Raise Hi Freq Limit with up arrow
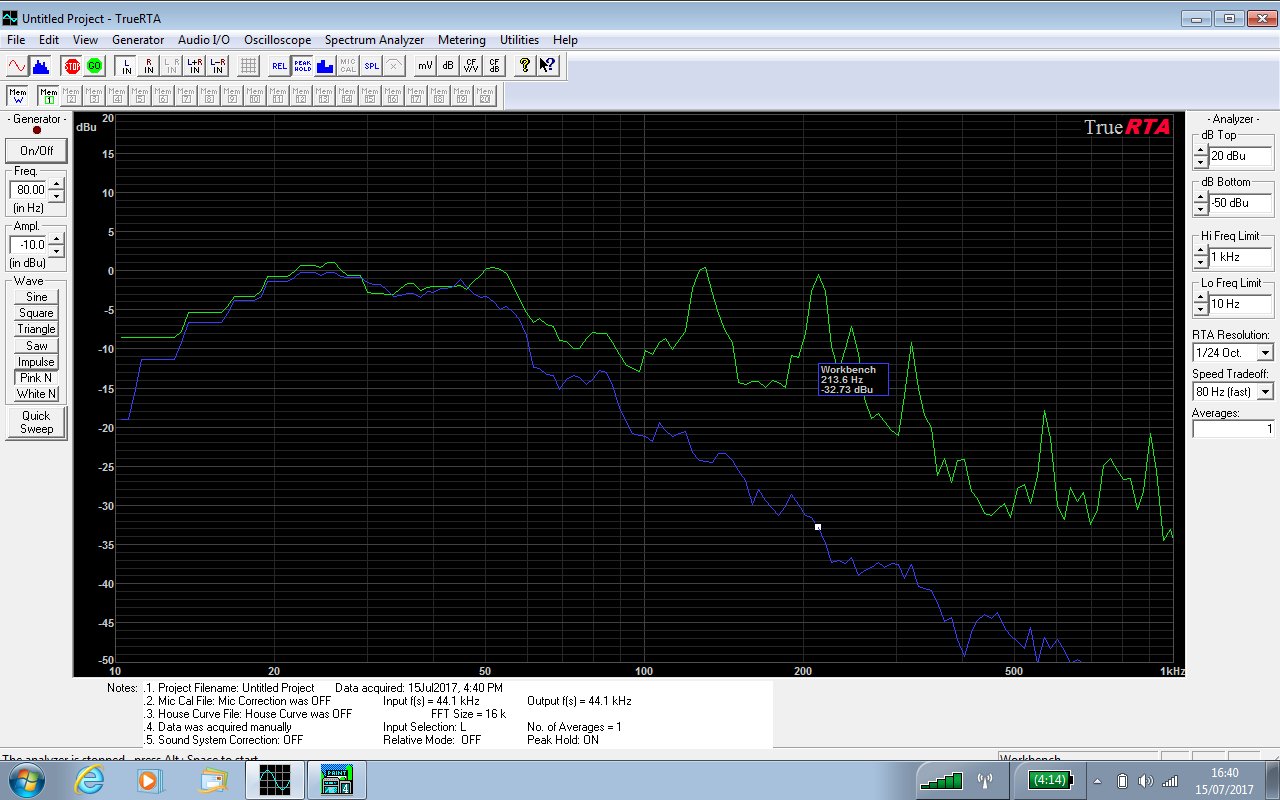The height and width of the screenshot is (800, 1280). (x=1199, y=252)
